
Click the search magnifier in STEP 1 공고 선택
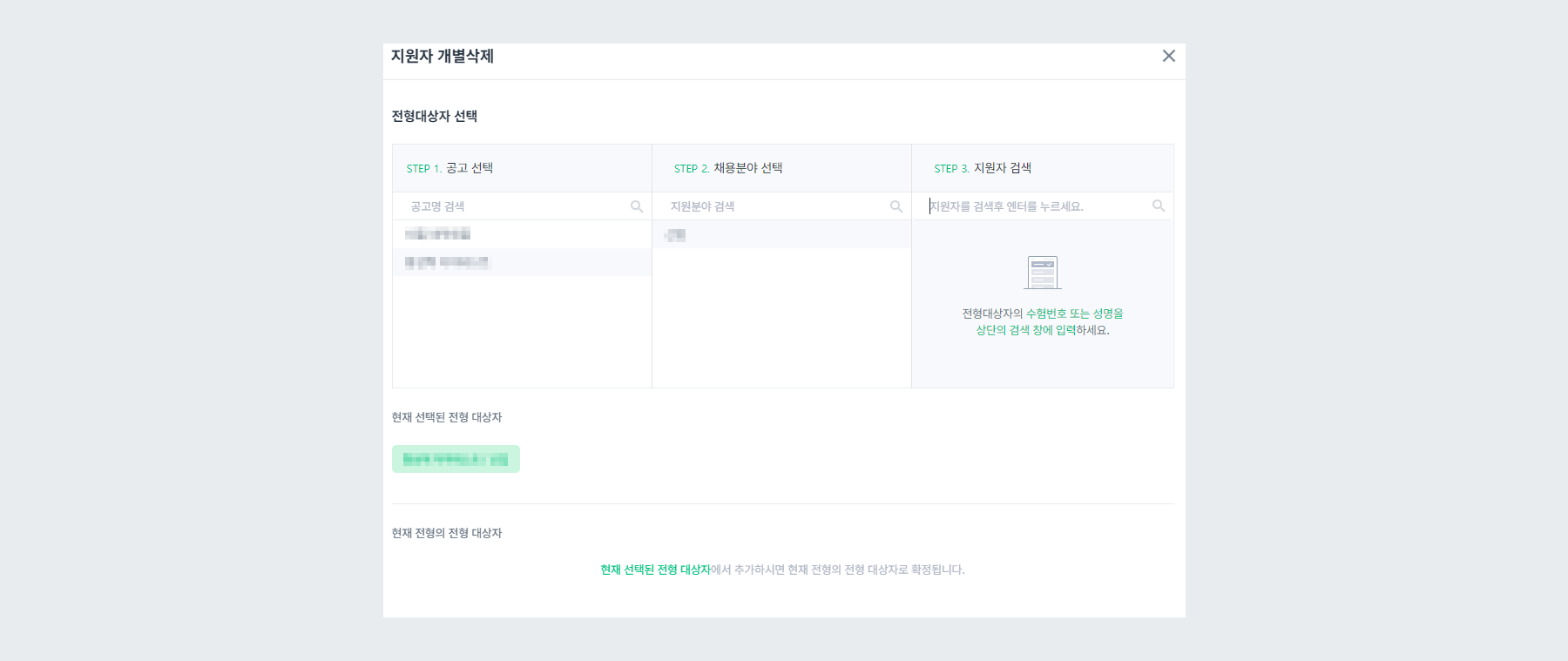[637, 206]
